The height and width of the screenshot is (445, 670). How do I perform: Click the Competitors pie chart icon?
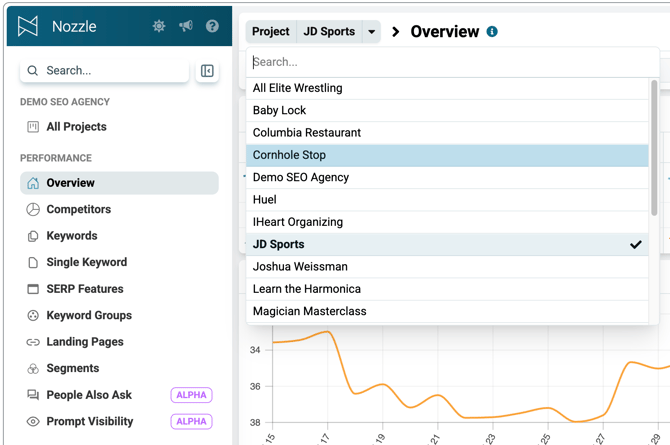pyautogui.click(x=33, y=209)
